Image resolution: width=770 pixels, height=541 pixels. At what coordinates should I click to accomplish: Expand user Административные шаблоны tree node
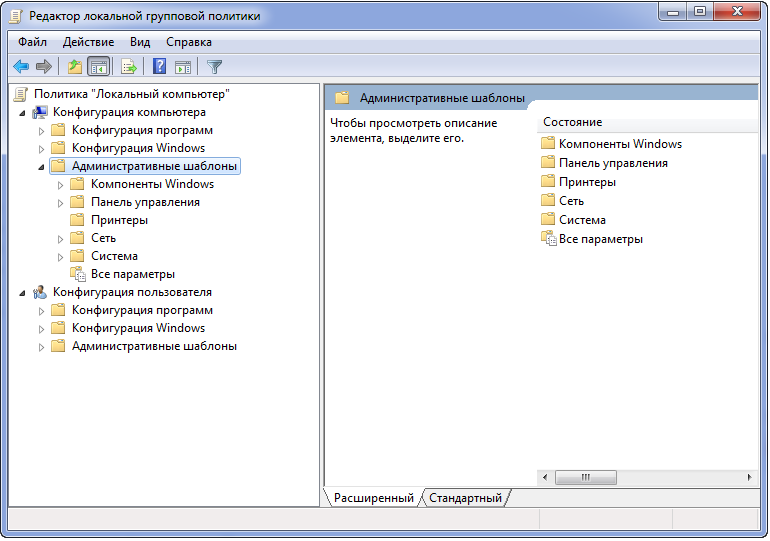click(x=42, y=346)
